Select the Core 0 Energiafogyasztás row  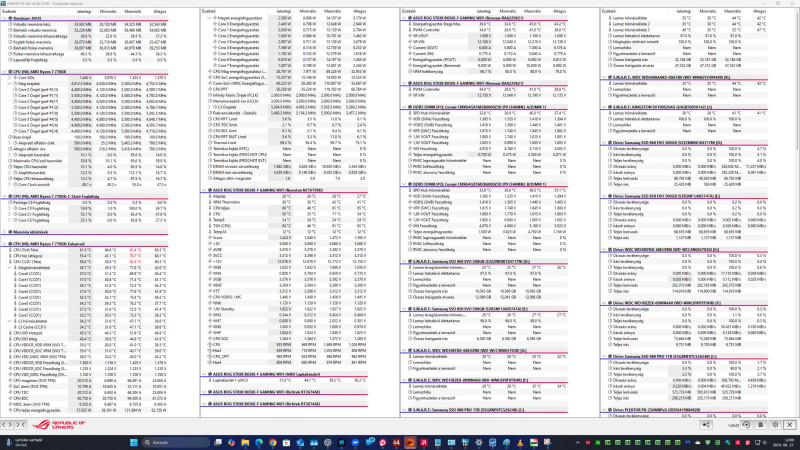coord(284,24)
